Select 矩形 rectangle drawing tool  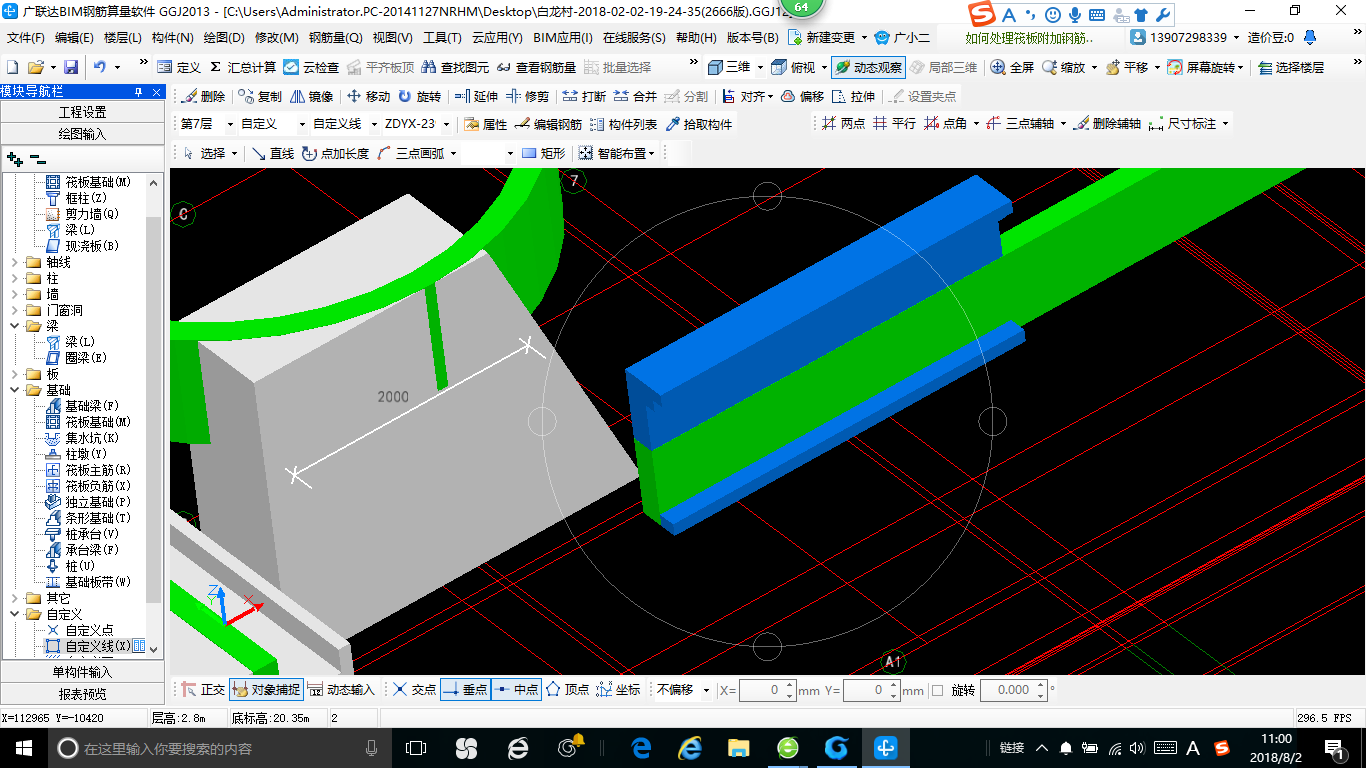pos(543,153)
